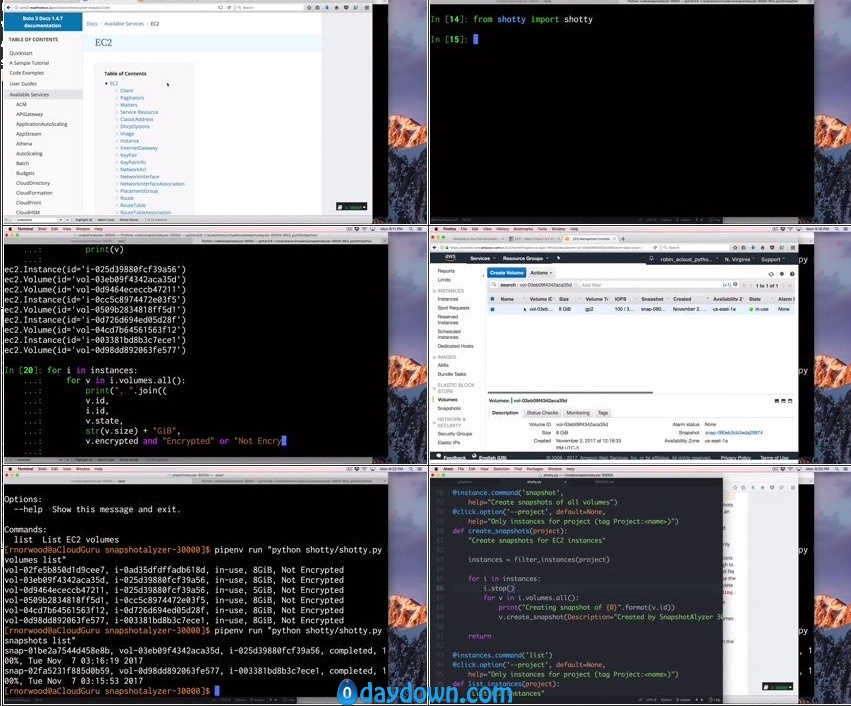The height and width of the screenshot is (706, 851).
Task: Click the find bar text field in the Boto docs window
Action: tap(33, 220)
